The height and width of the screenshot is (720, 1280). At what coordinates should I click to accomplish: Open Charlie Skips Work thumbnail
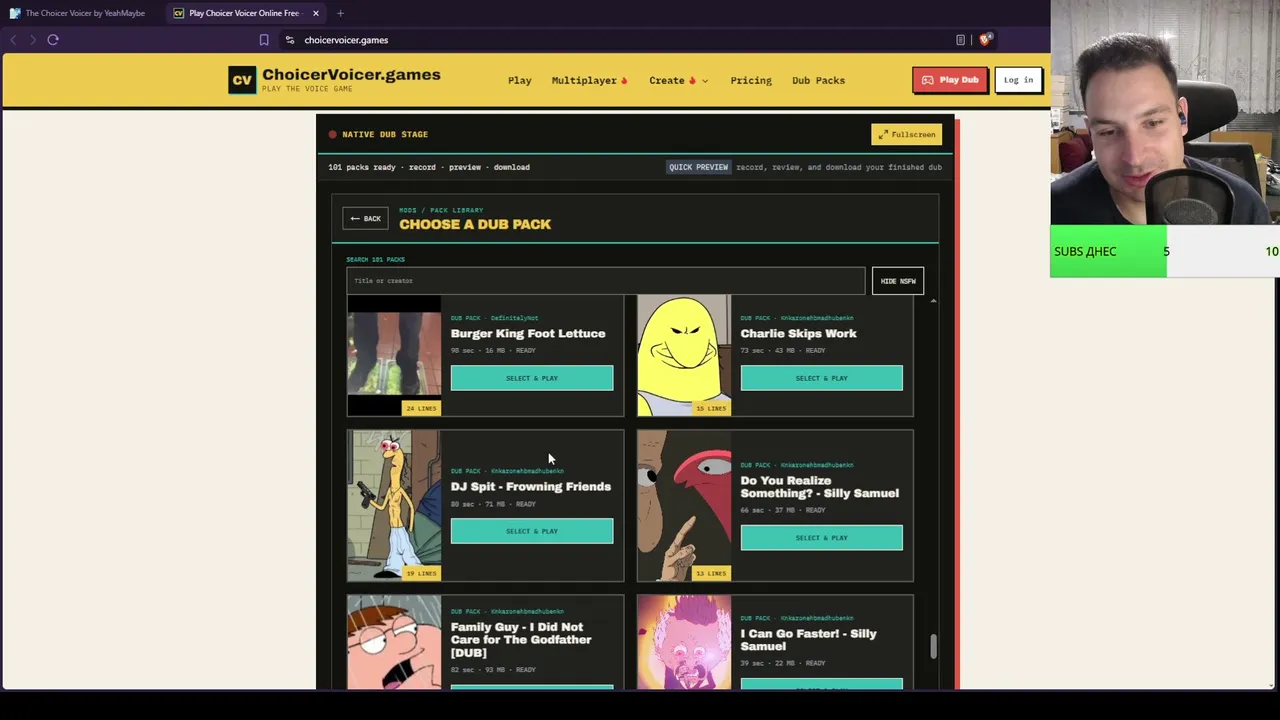click(684, 355)
